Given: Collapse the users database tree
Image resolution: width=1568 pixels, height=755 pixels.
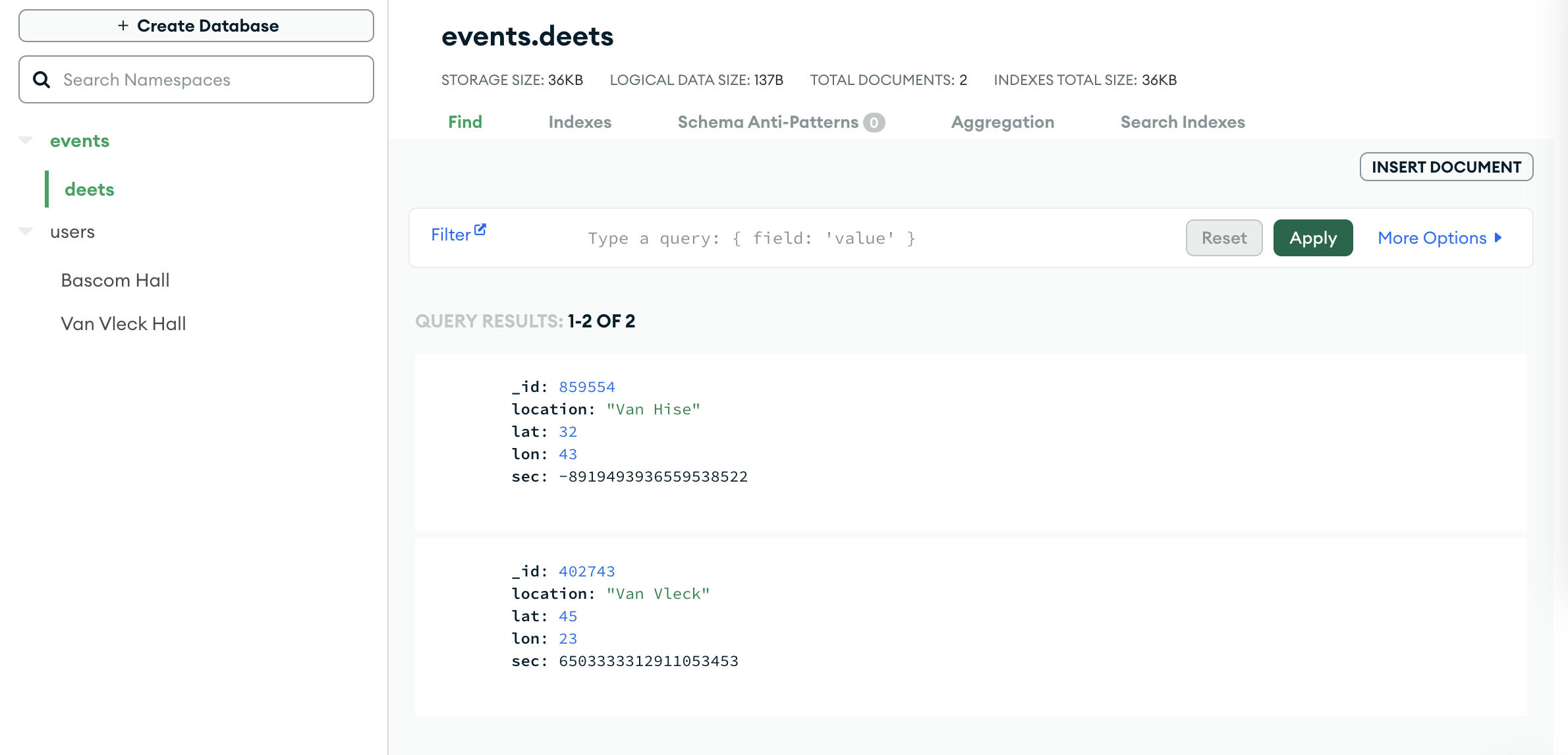Looking at the screenshot, I should [26, 231].
